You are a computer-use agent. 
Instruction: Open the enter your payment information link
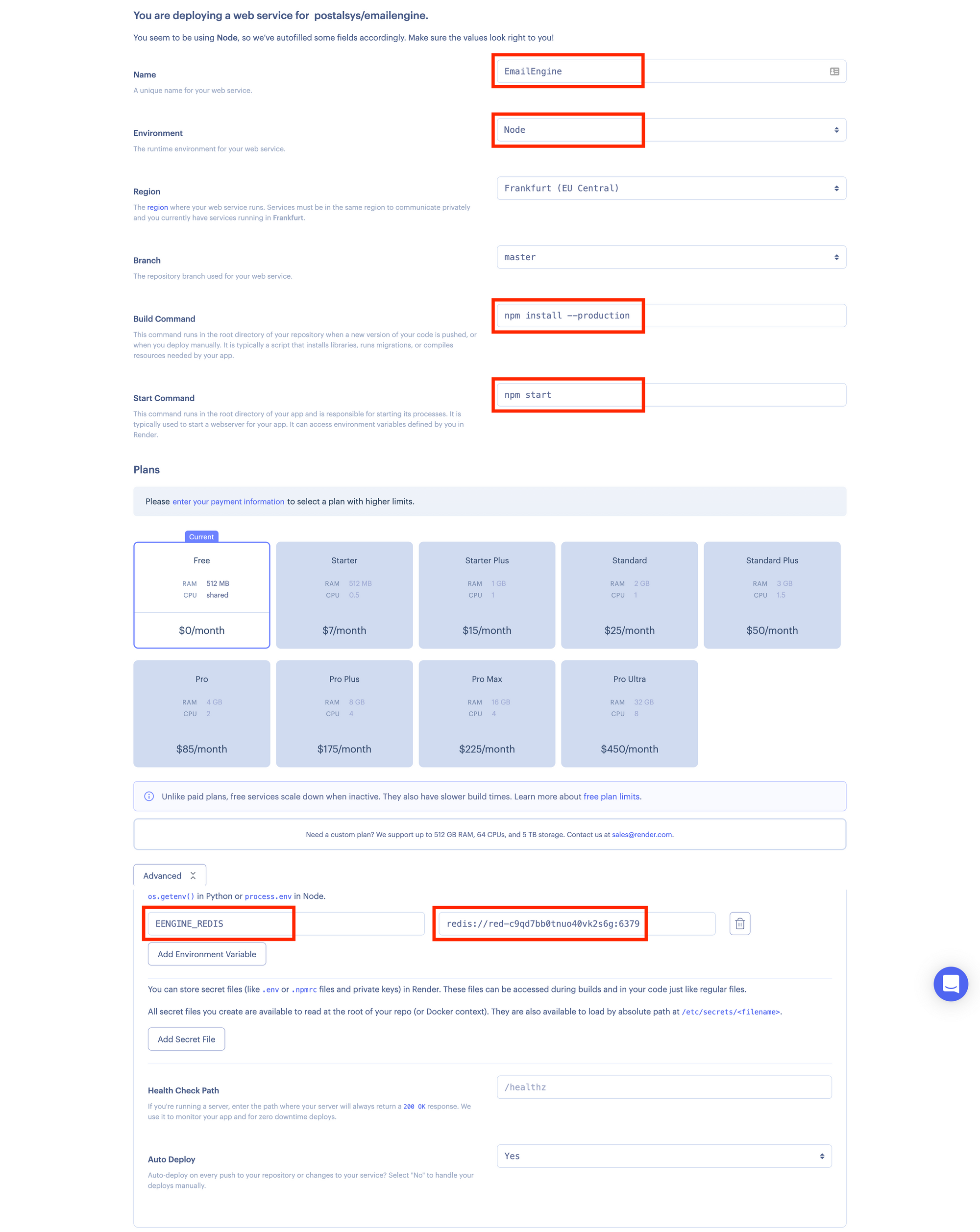[x=228, y=502]
